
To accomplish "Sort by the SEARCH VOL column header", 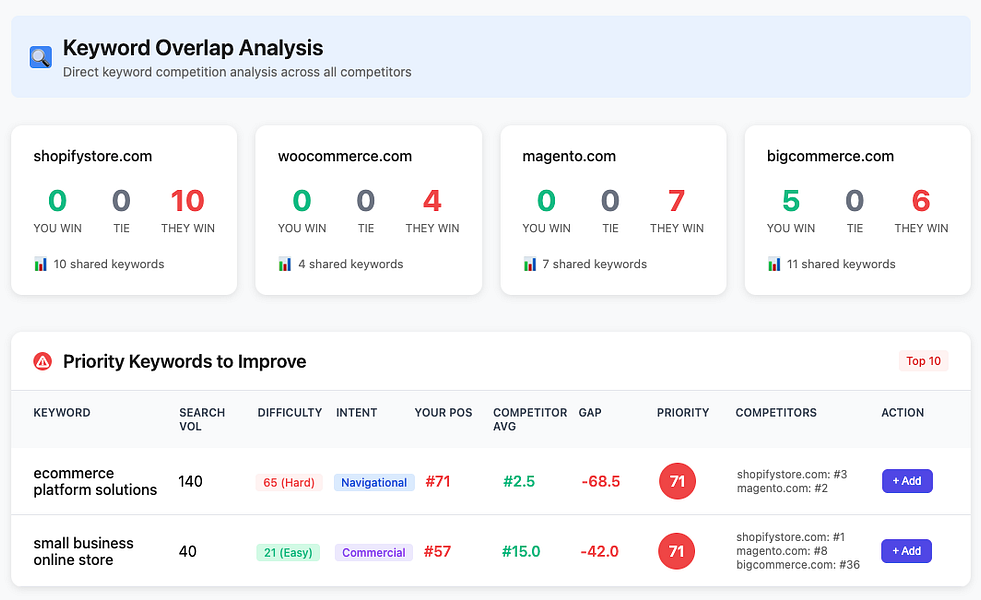I will [203, 418].
